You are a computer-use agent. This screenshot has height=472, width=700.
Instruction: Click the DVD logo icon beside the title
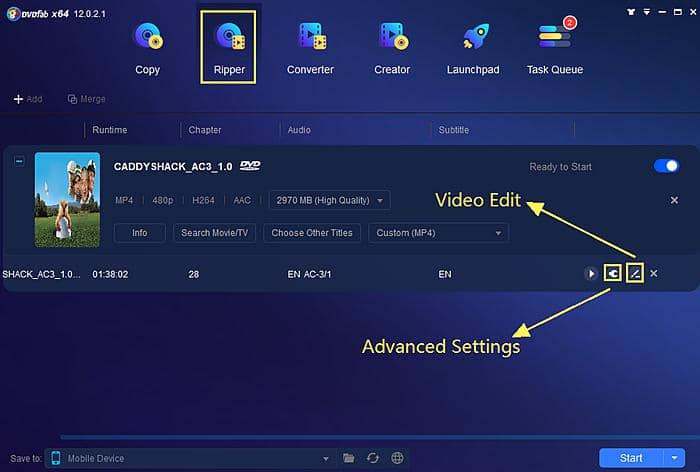pos(250,166)
